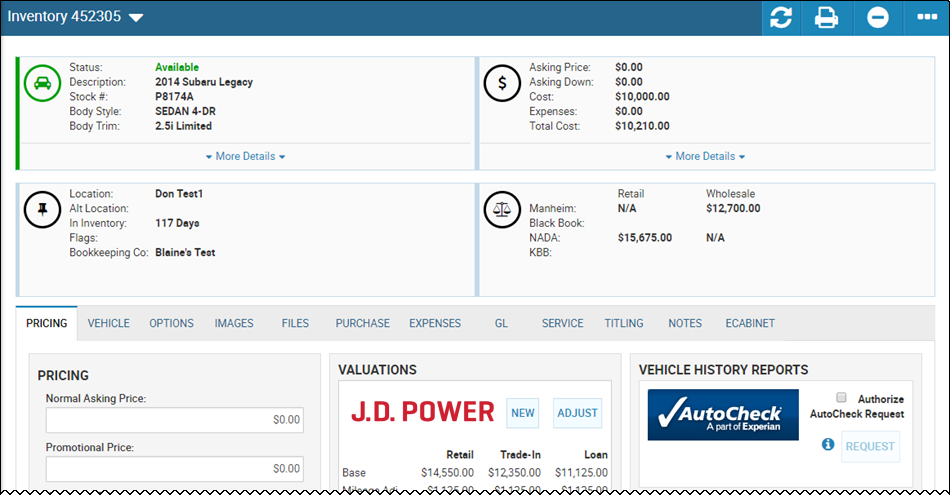Viewport: 950px width, 496px height.
Task: Click the refresh icon in header
Action: pos(781,18)
